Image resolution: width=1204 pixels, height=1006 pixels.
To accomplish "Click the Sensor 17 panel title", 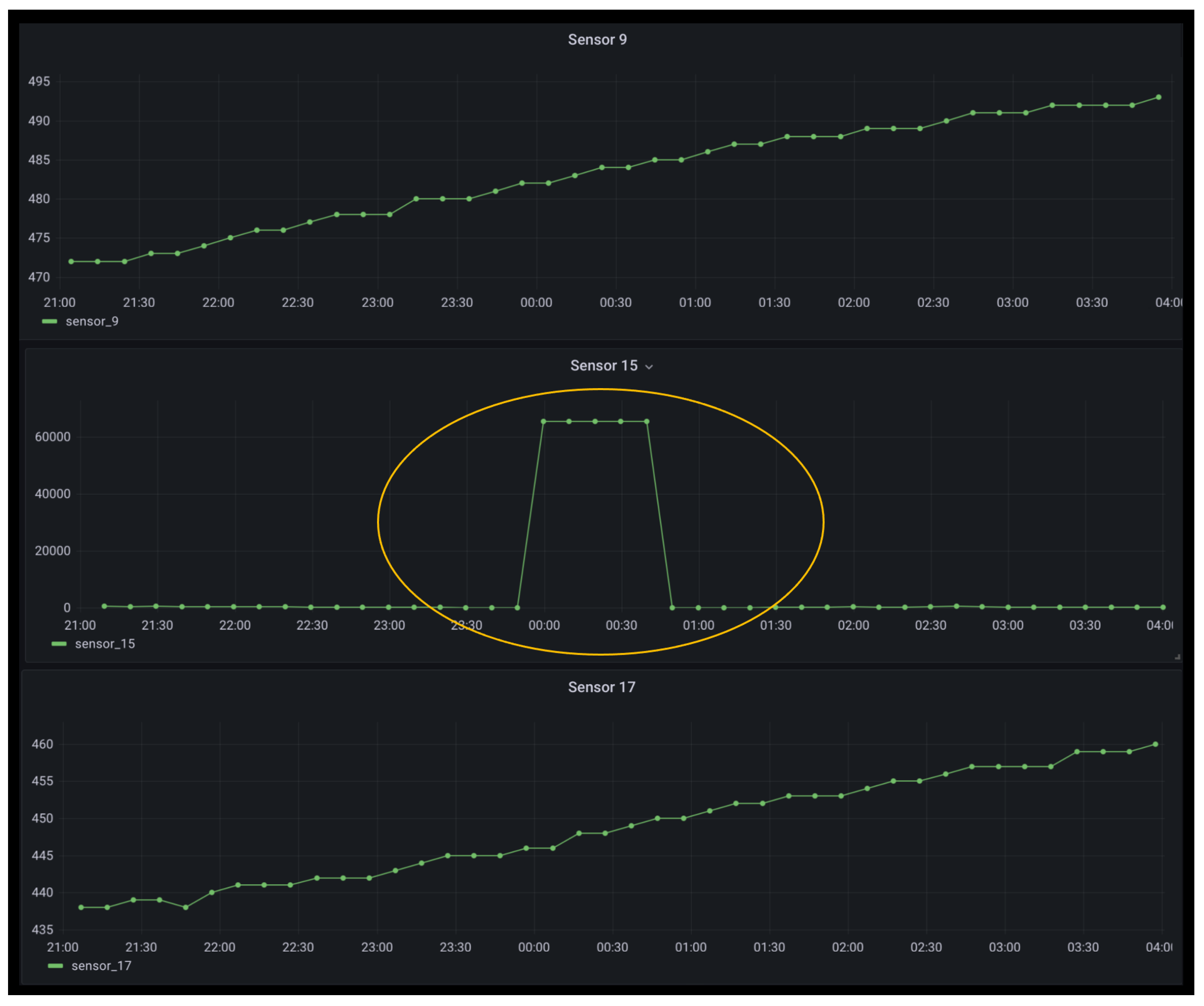I will [602, 687].
